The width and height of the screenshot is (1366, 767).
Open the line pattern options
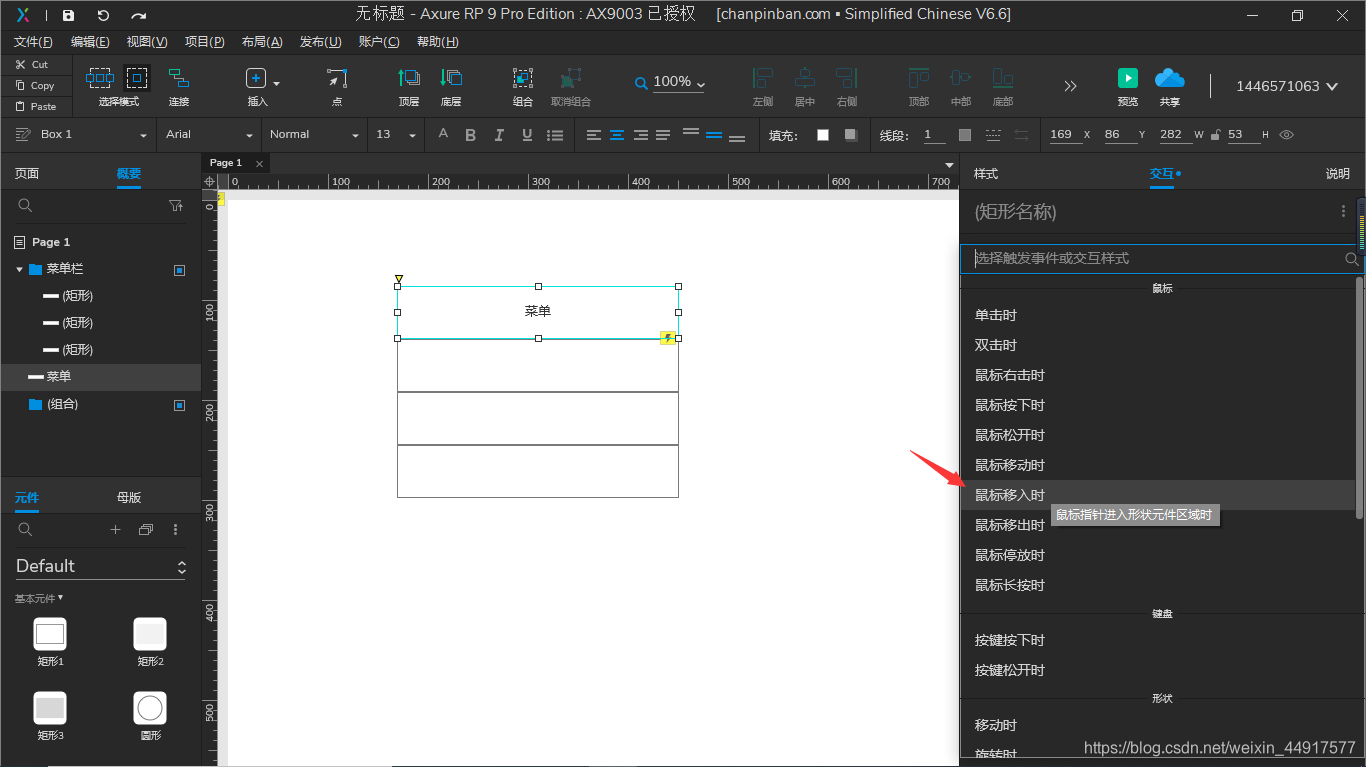(993, 135)
